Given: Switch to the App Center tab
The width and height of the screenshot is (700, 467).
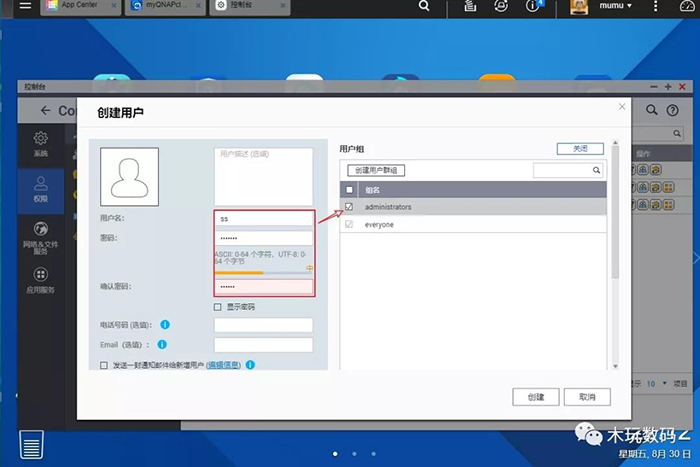Looking at the screenshot, I should click(x=80, y=6).
